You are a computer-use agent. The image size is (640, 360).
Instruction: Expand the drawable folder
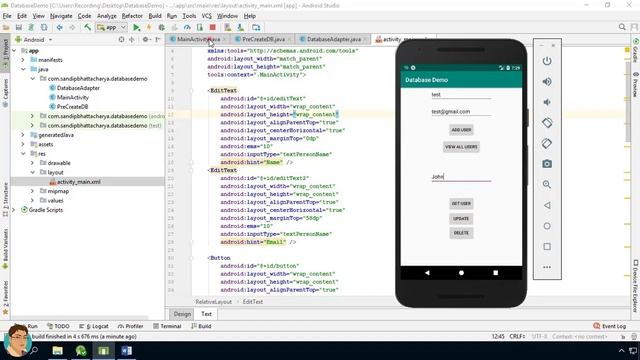pos(32,163)
